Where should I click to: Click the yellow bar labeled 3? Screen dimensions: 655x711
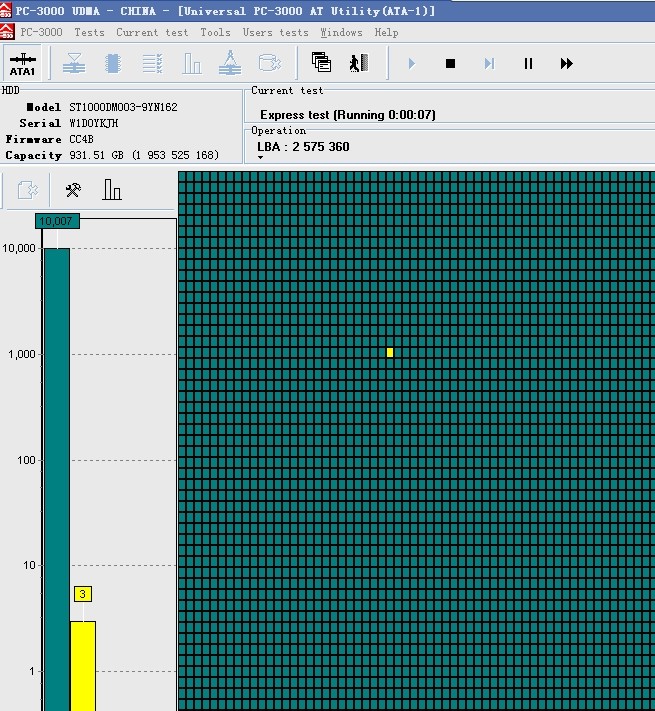(x=83, y=665)
